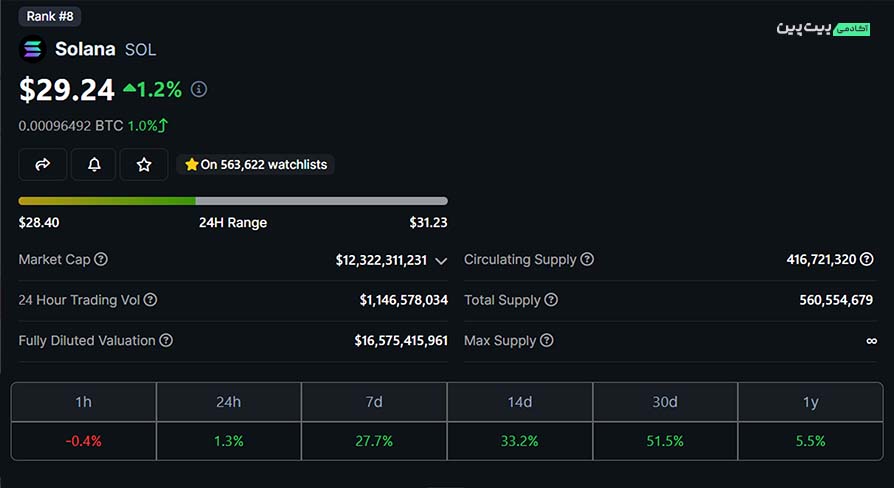Select the 7d column header
Image resolution: width=894 pixels, height=488 pixels.
tap(374, 402)
